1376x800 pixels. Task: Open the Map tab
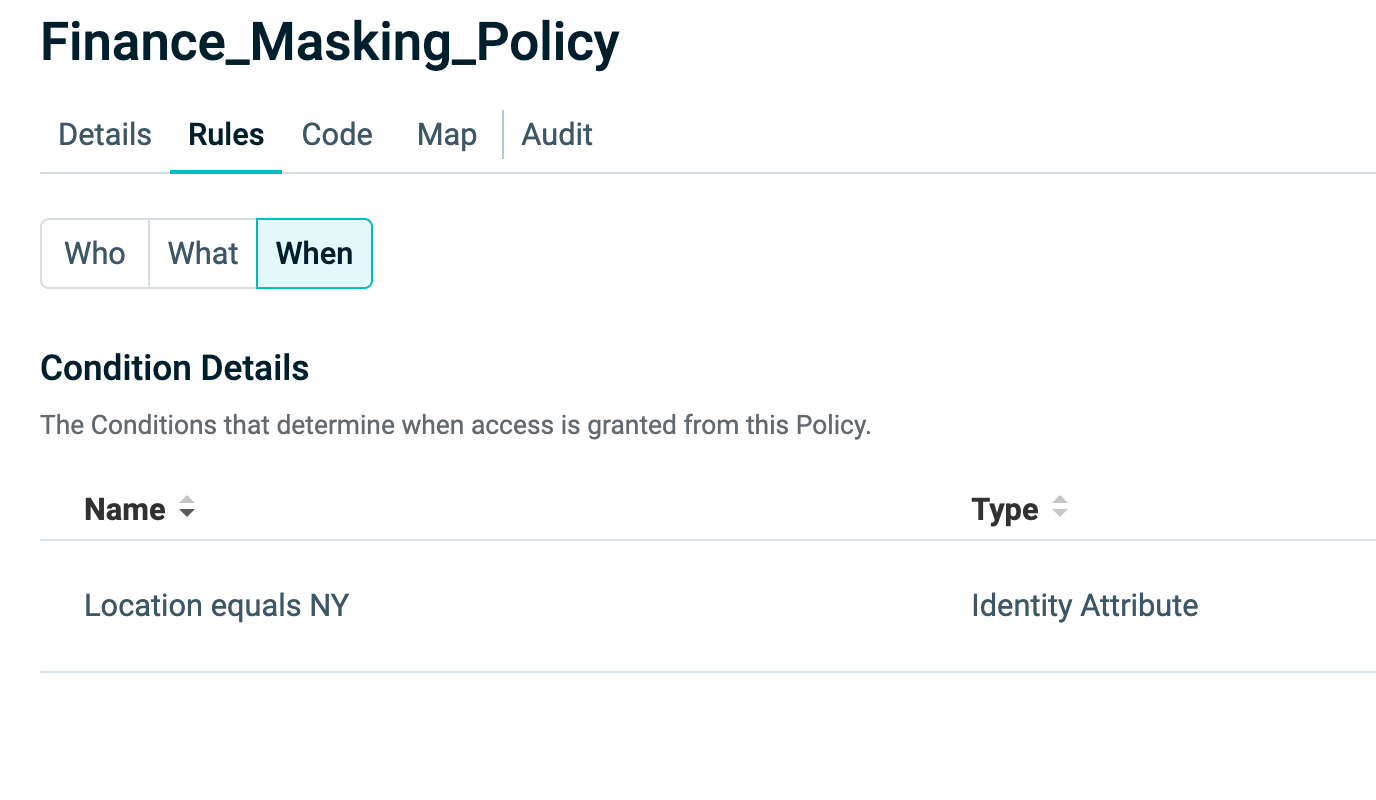(x=446, y=135)
